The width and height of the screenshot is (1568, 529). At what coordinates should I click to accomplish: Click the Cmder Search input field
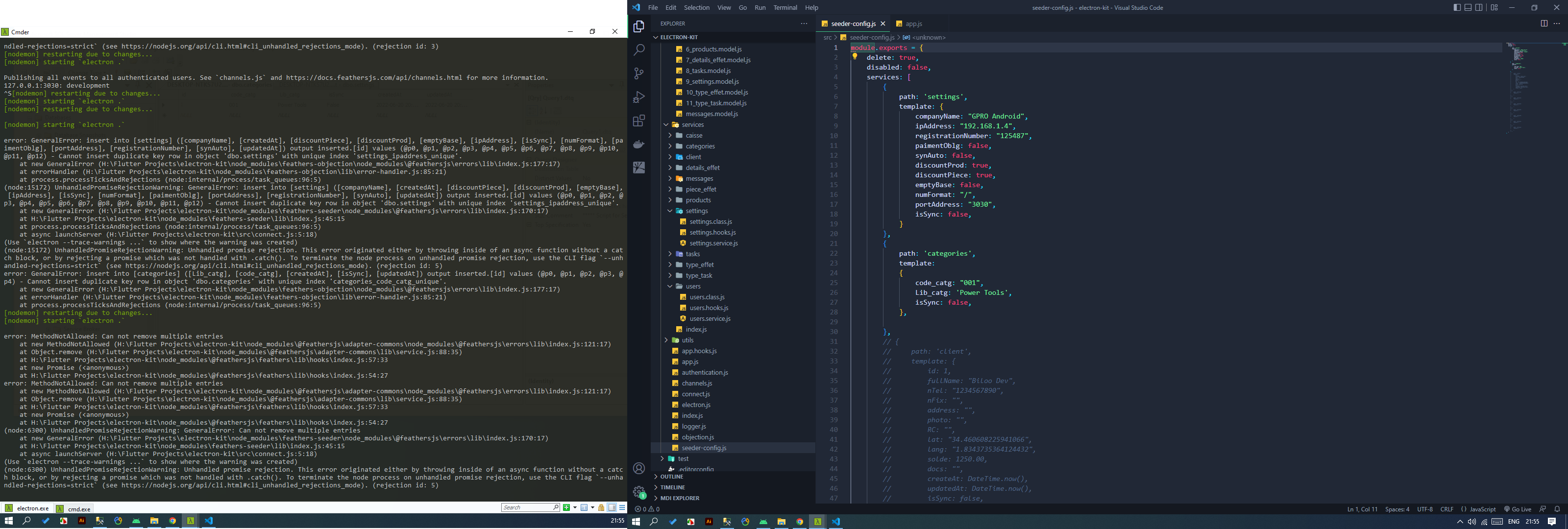(x=527, y=508)
